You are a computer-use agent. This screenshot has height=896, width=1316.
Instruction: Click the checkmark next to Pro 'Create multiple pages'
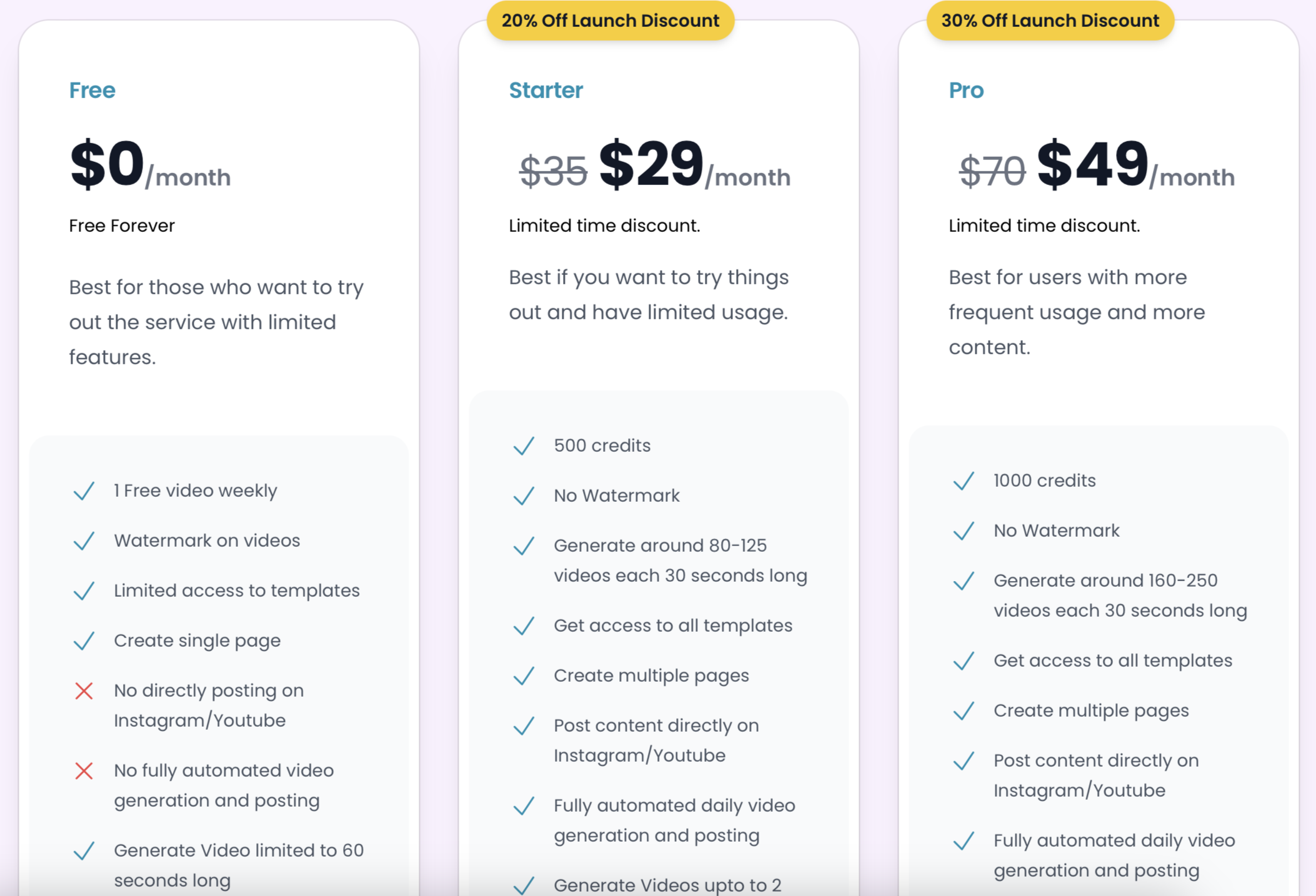pos(964,711)
